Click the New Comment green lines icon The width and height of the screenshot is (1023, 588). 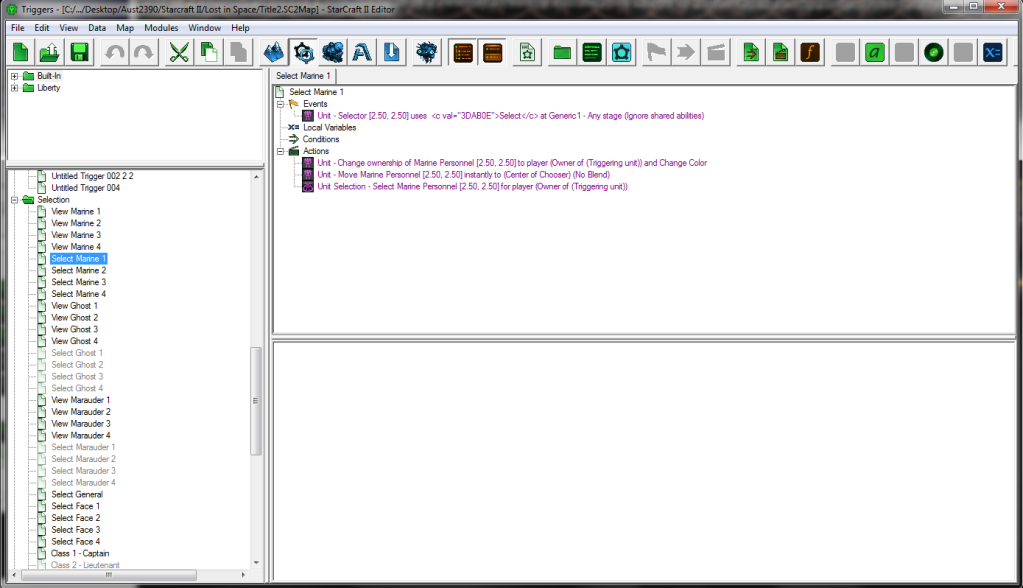coord(592,52)
